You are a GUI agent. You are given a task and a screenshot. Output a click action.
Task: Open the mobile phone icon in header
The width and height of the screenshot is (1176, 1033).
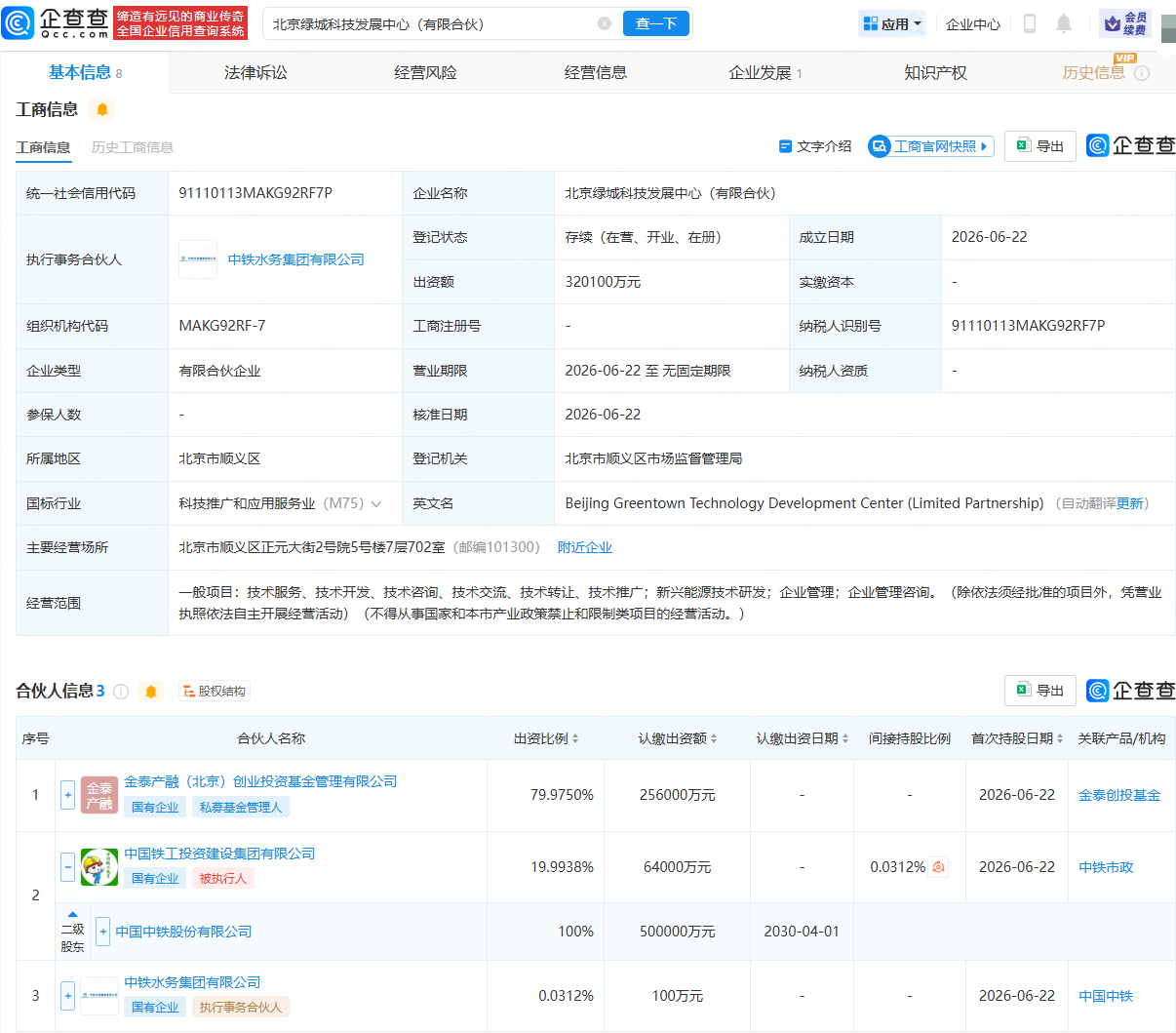[1029, 23]
